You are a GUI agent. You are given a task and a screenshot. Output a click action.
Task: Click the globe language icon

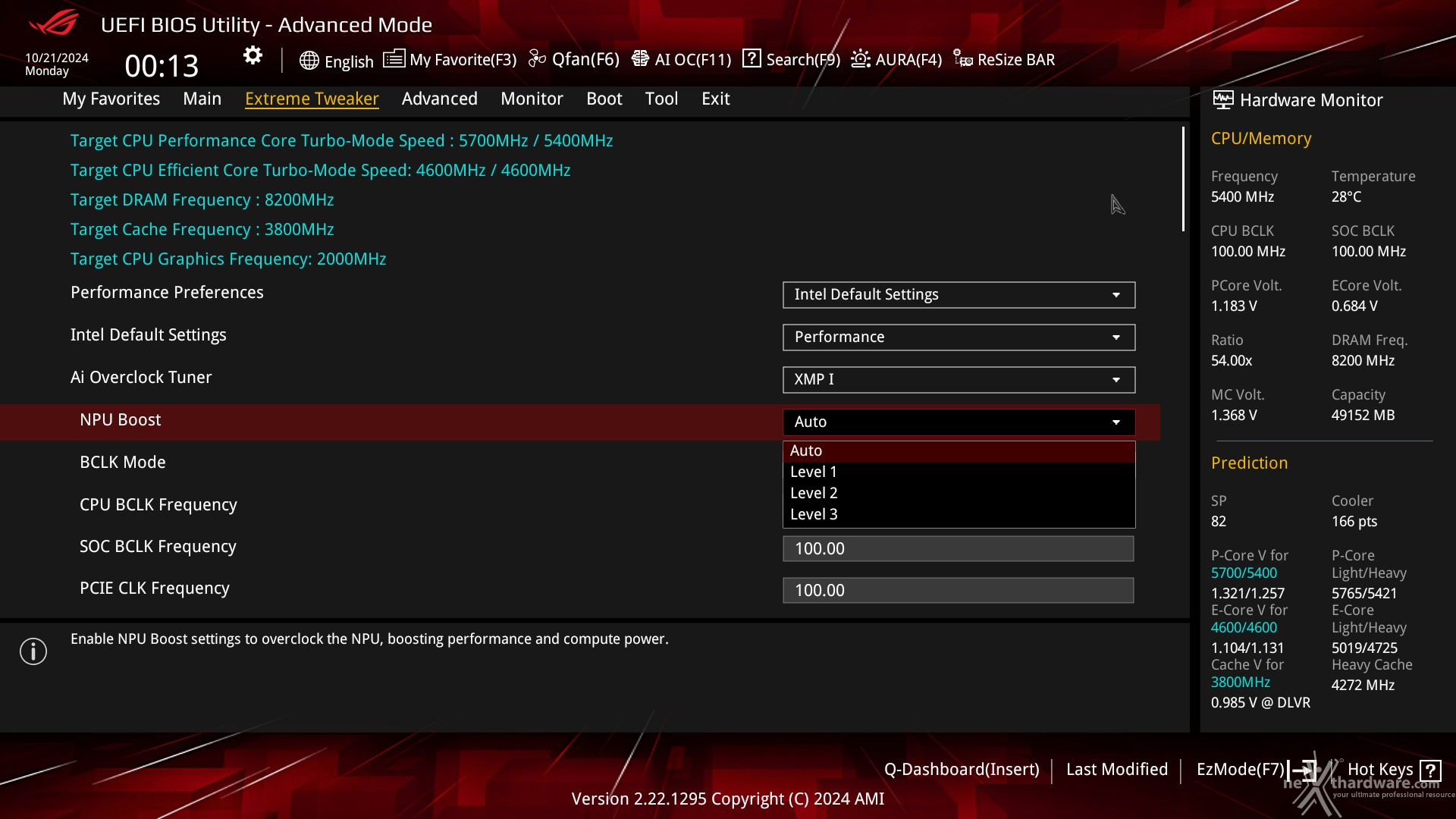coord(309,61)
